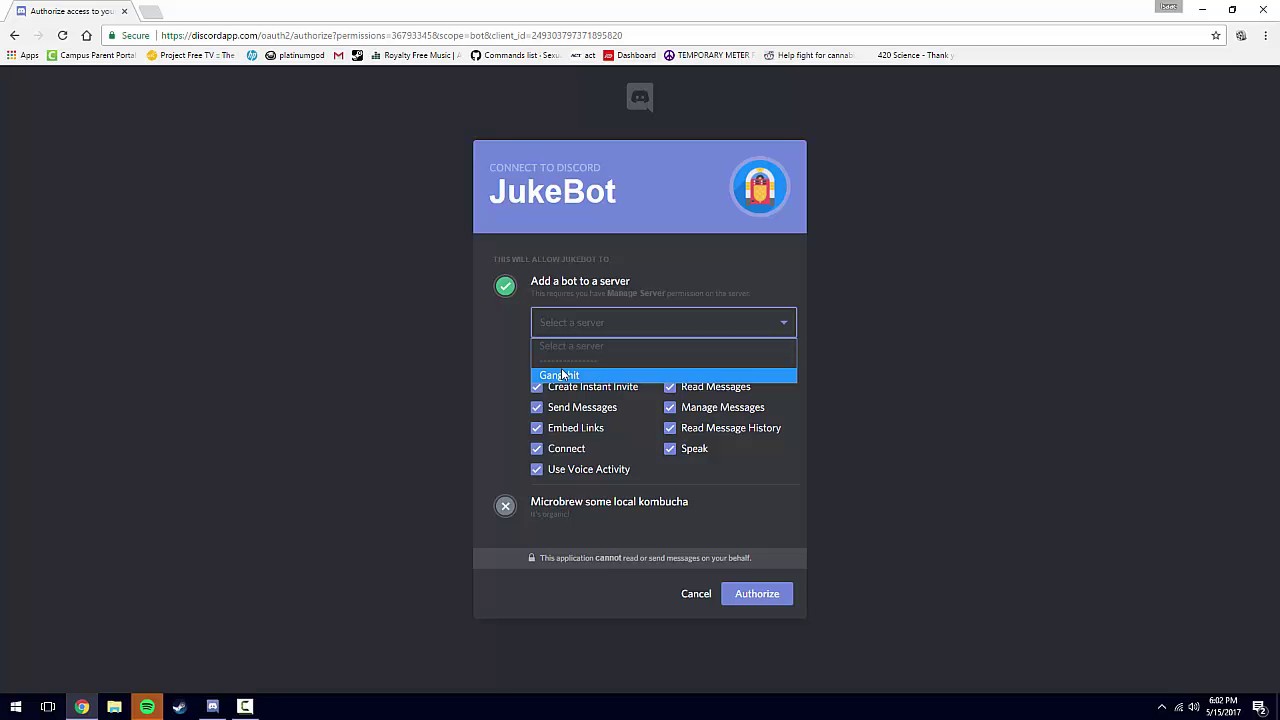Open the Windows action center notifications
Screen dimensions: 1280x720
click(1259, 707)
